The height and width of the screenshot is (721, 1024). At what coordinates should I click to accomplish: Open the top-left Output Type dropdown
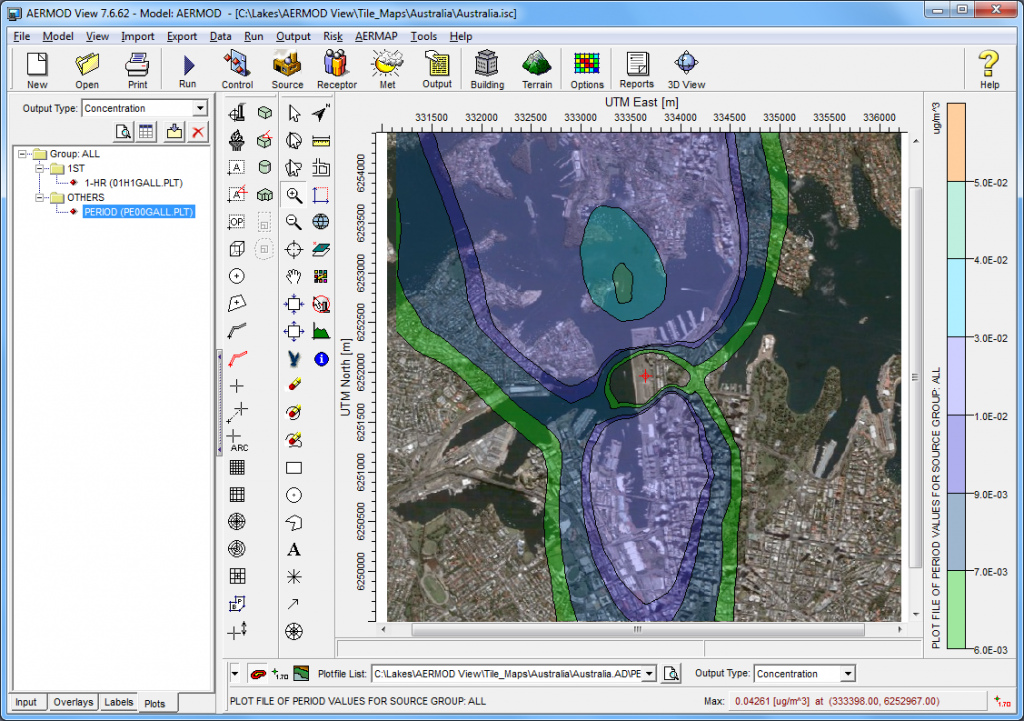click(x=200, y=108)
